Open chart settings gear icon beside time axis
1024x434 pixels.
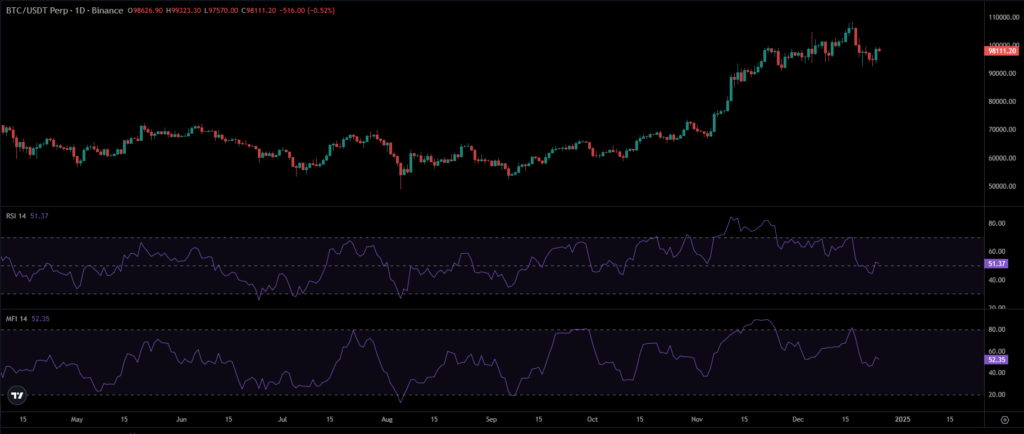pyautogui.click(x=1004, y=418)
